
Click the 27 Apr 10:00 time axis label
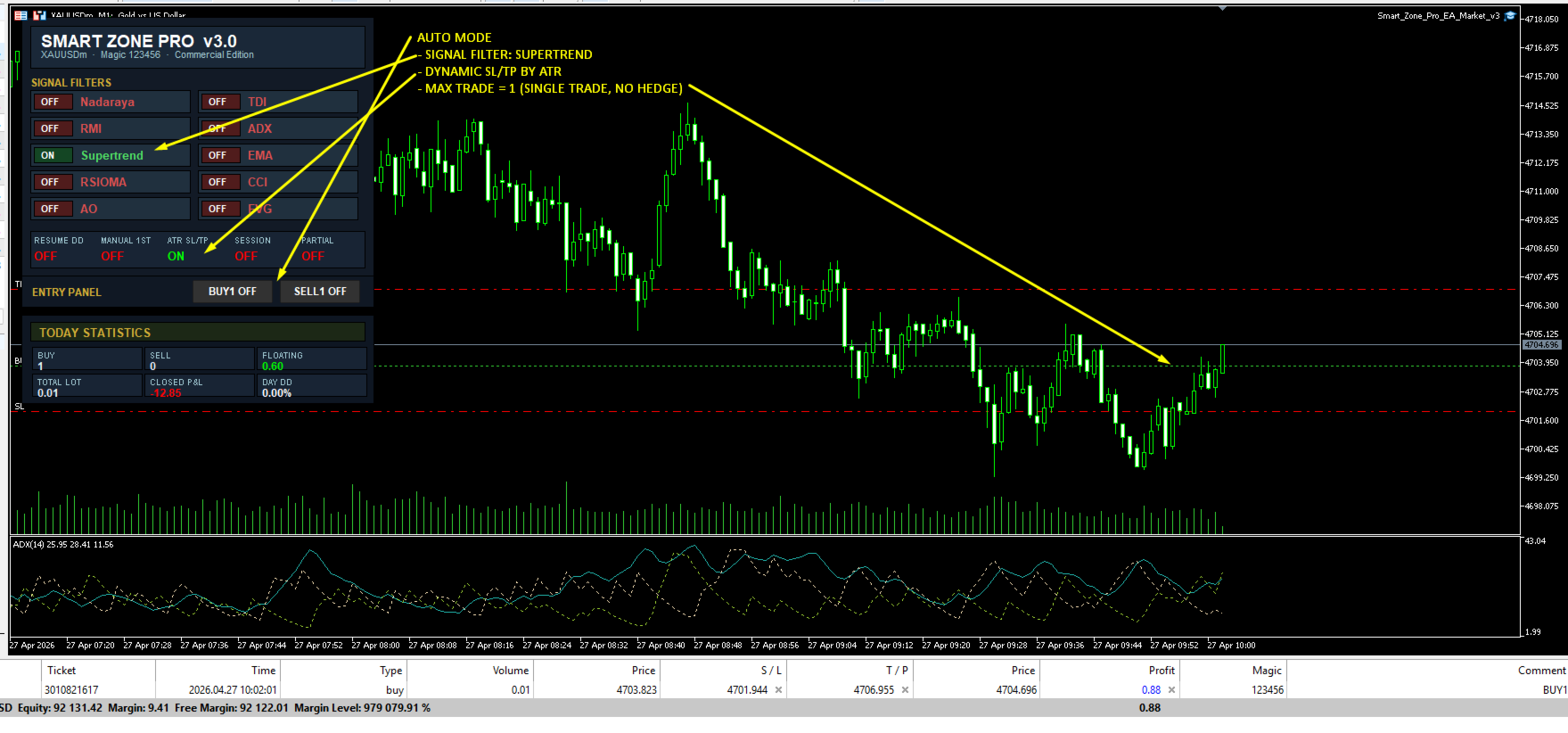(x=1231, y=646)
